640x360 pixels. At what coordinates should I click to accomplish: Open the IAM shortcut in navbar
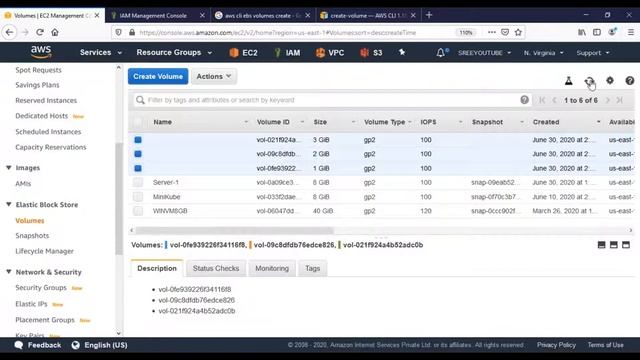click(x=287, y=53)
